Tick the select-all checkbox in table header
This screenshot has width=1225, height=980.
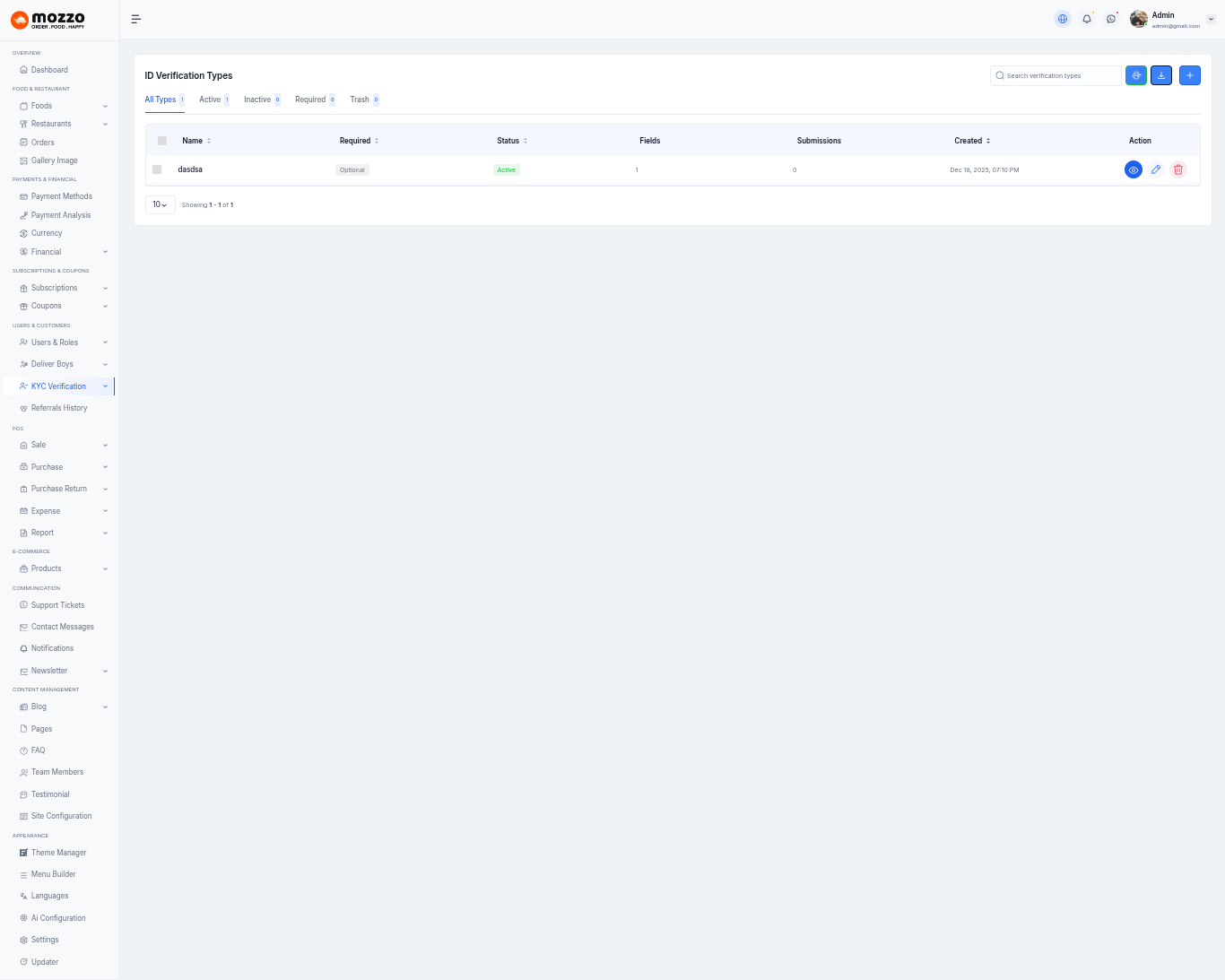click(162, 141)
